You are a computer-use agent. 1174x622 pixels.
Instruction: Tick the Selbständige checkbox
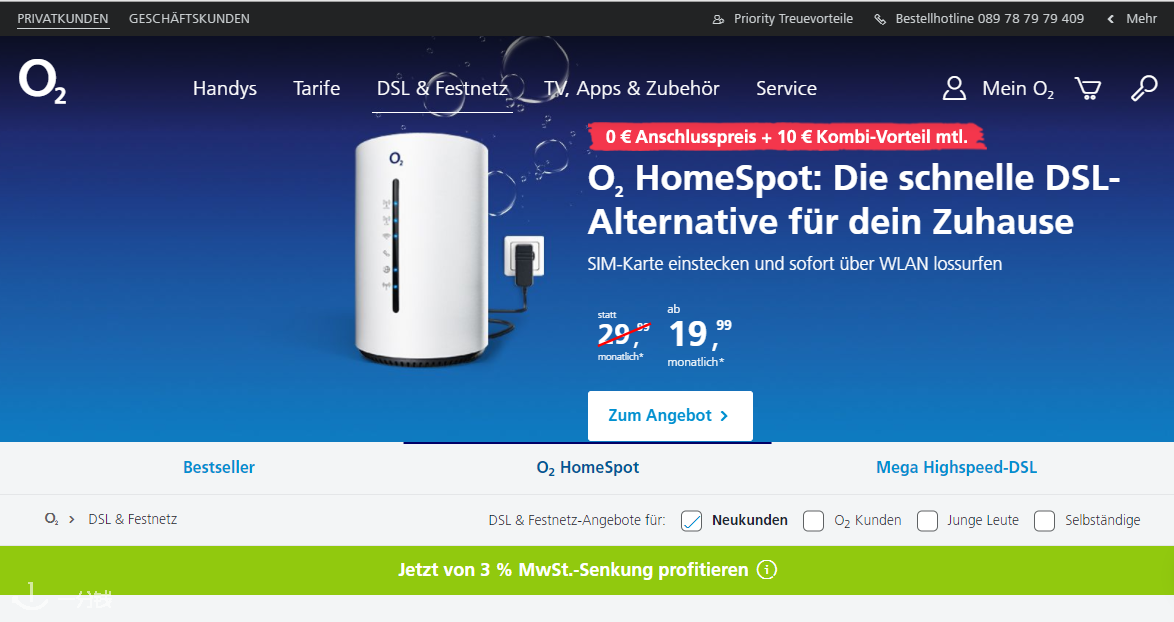[1044, 520]
